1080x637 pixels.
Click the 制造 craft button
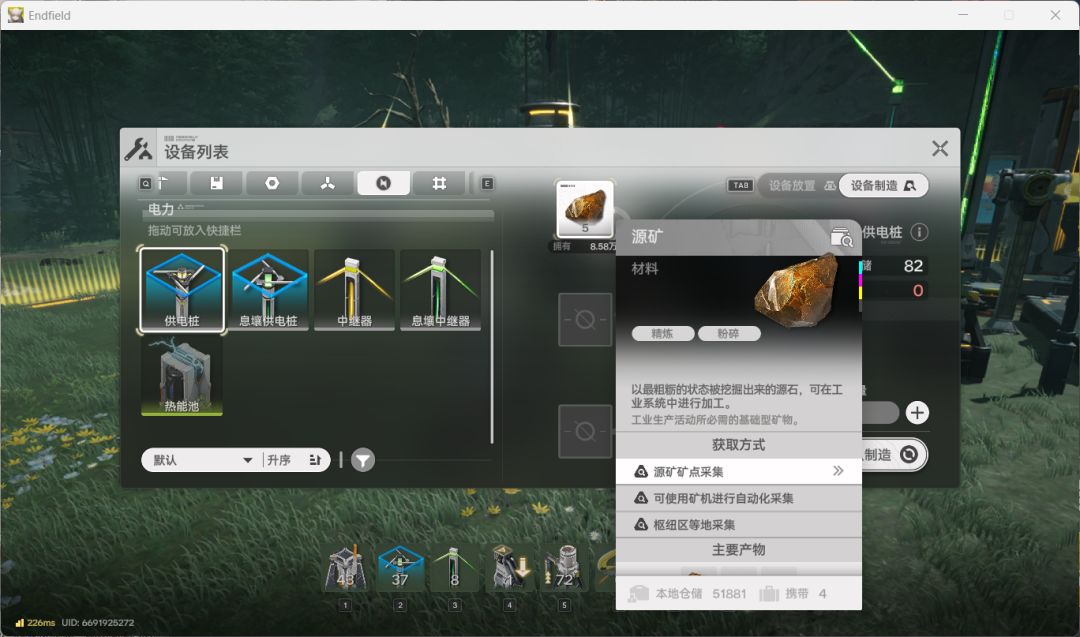pyautogui.click(x=893, y=455)
